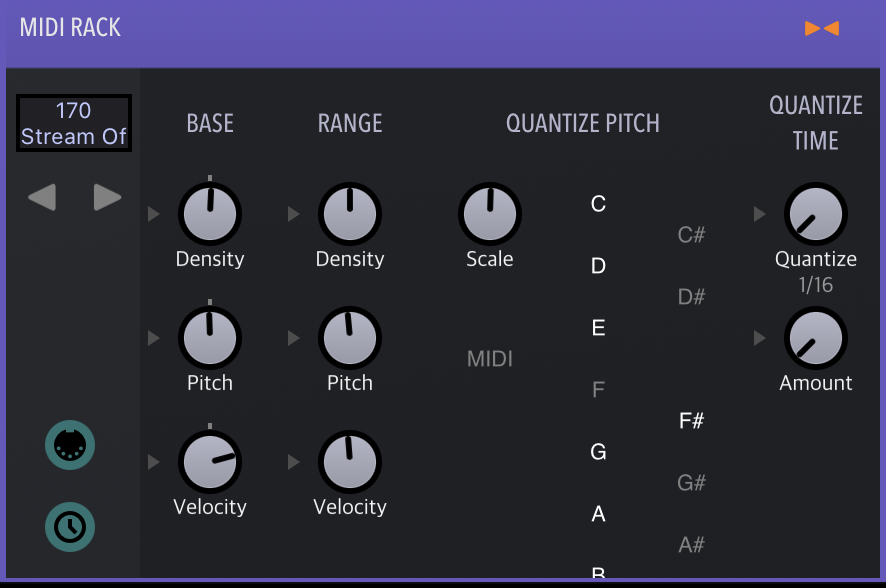
Task: Click the Base Density knob
Action: (210, 214)
